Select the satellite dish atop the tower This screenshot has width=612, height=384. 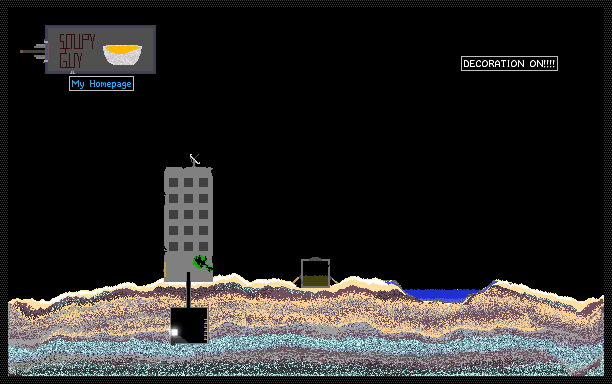[x=194, y=160]
